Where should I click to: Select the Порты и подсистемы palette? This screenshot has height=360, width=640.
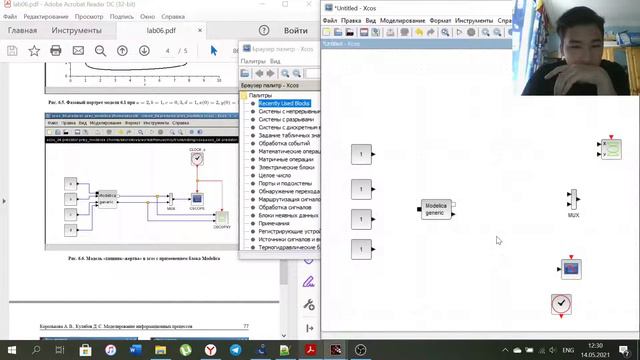click(x=285, y=183)
